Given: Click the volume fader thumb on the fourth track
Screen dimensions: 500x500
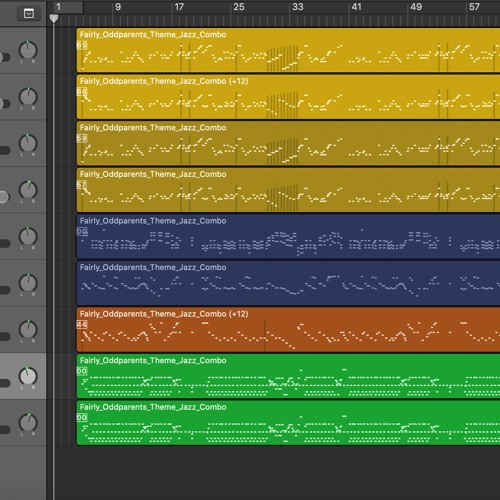Looking at the screenshot, I should pyautogui.click(x=4, y=197).
